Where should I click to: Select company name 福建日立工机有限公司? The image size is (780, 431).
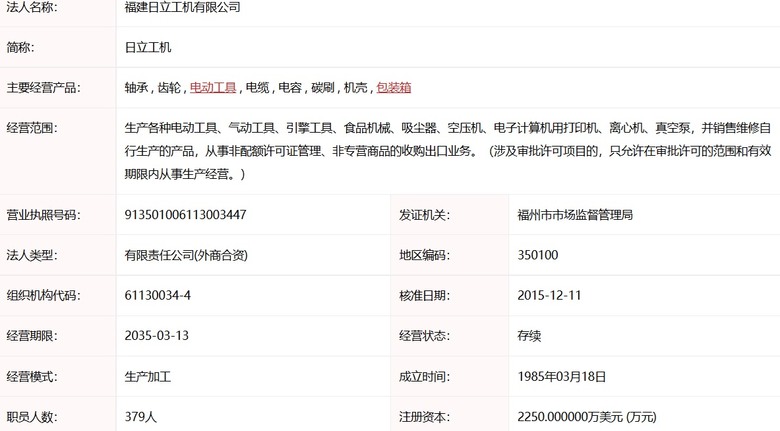(183, 7)
